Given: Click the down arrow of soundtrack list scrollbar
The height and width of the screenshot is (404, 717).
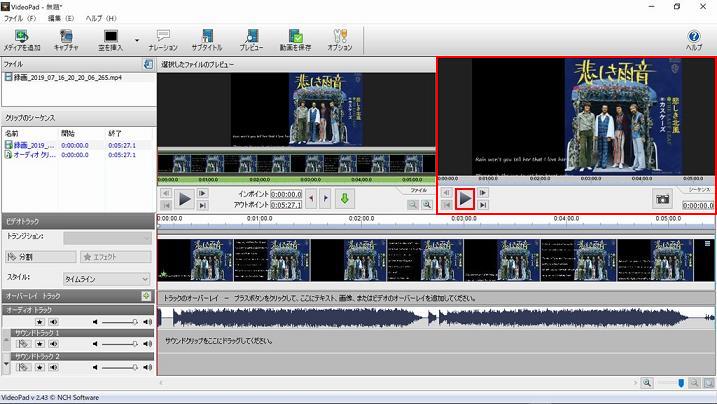Looking at the screenshot, I should [6, 364].
